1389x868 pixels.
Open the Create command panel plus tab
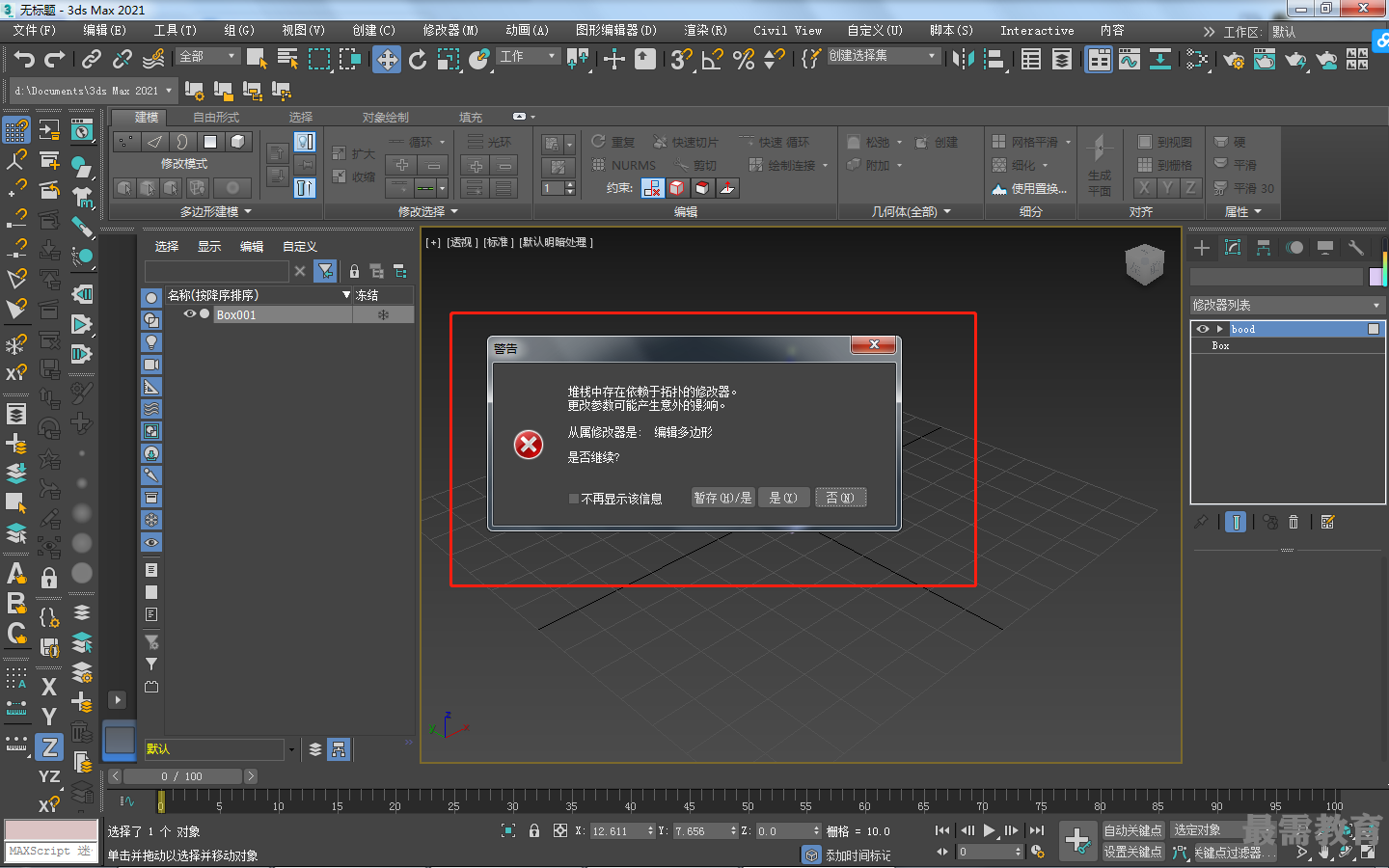pyautogui.click(x=1202, y=248)
